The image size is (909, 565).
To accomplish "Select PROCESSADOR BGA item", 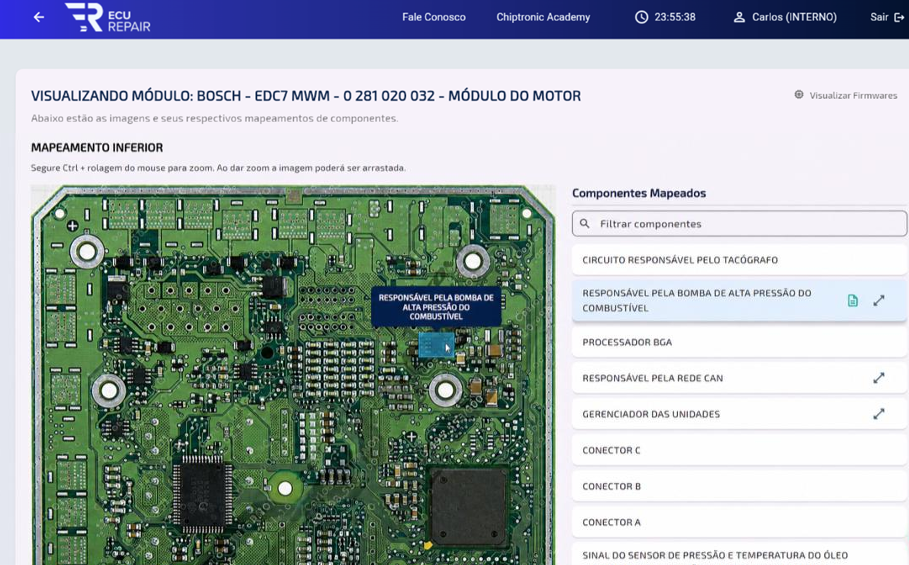I will 739,342.
